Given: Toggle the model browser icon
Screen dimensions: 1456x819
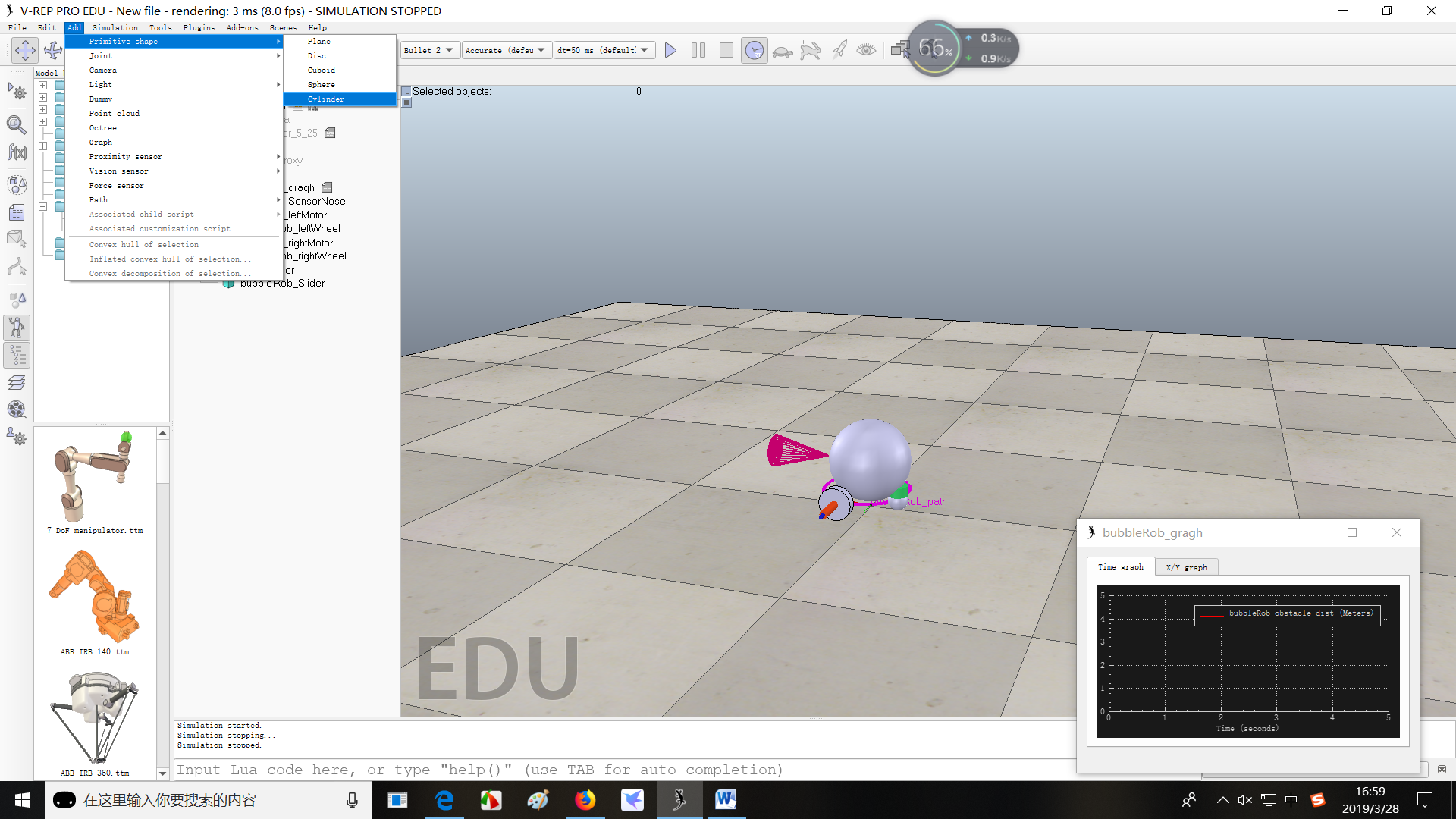Looking at the screenshot, I should pyautogui.click(x=17, y=328).
